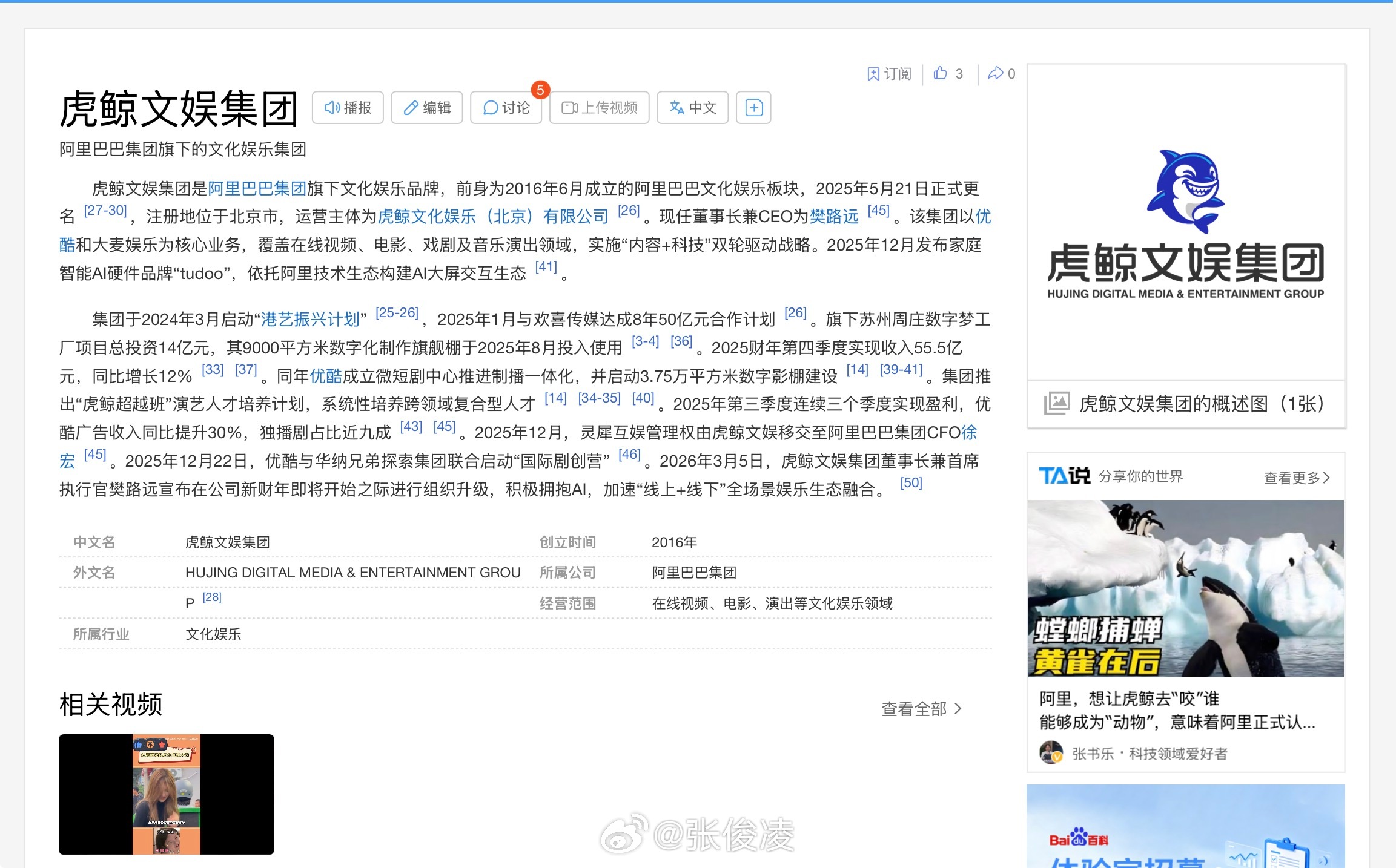Click citation reference [27-30]

click(105, 211)
